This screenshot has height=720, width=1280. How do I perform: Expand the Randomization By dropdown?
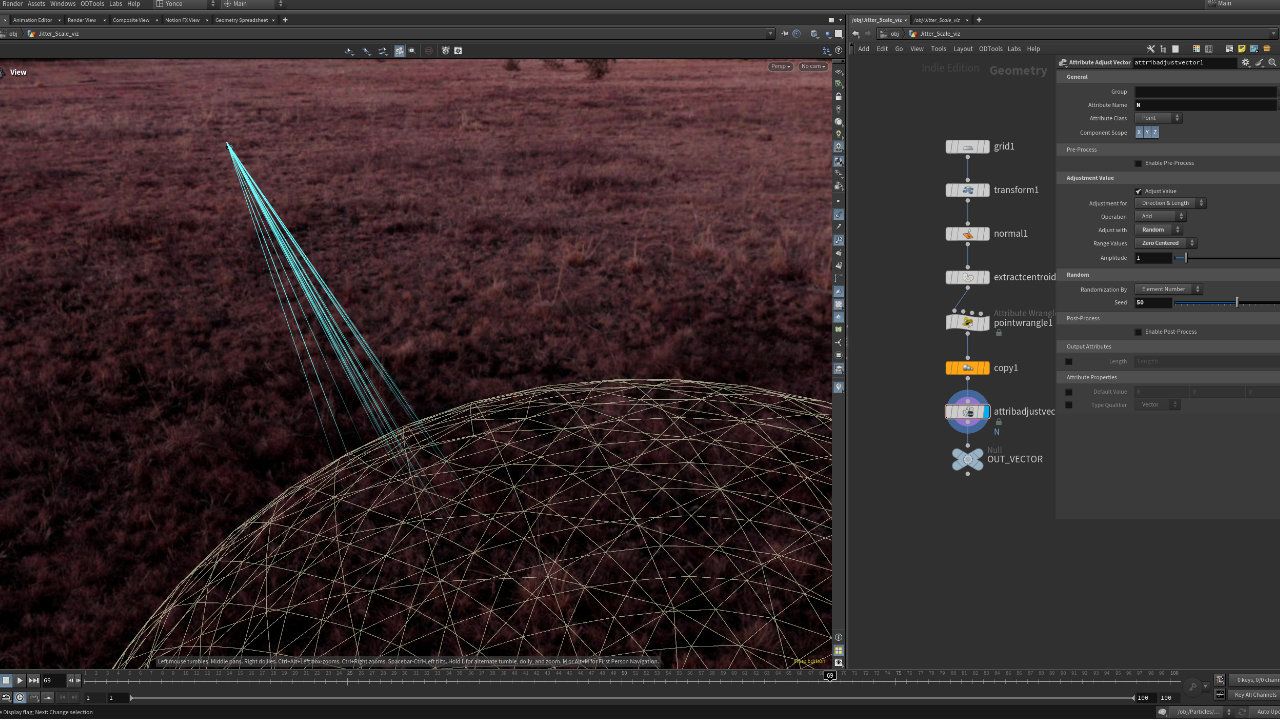tap(1168, 289)
